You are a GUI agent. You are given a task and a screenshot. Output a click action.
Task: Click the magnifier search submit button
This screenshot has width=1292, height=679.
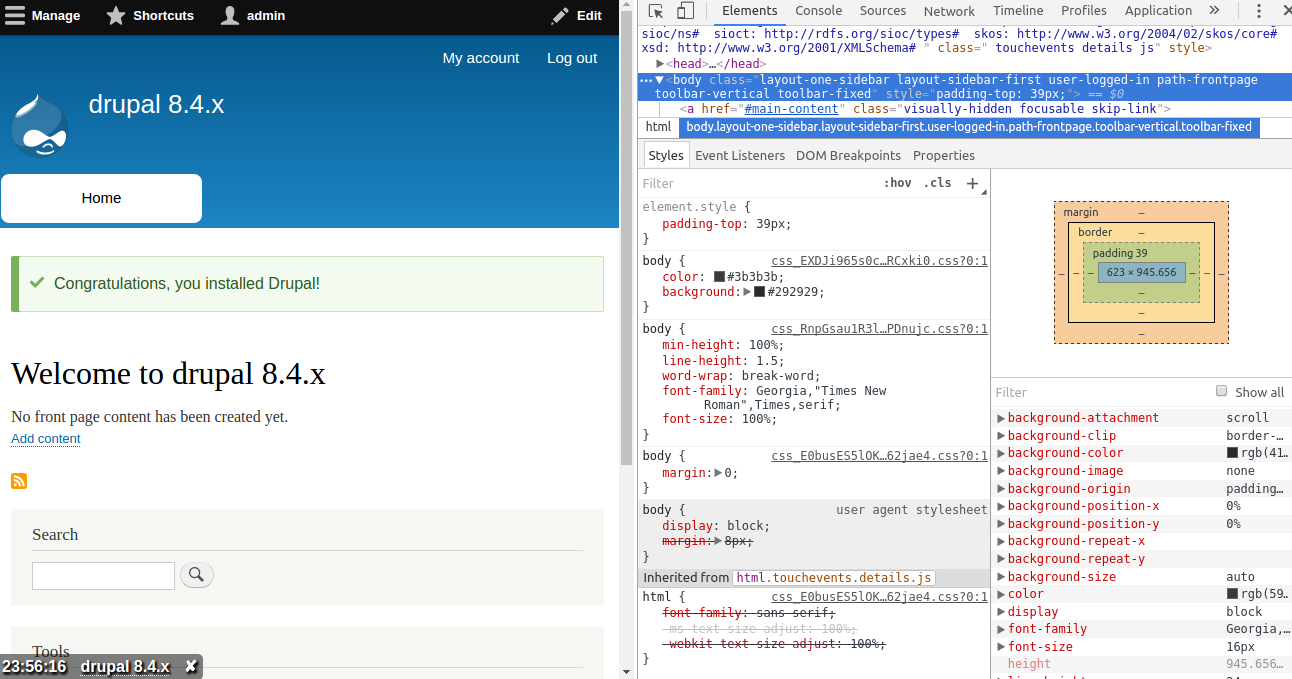pyautogui.click(x=197, y=575)
